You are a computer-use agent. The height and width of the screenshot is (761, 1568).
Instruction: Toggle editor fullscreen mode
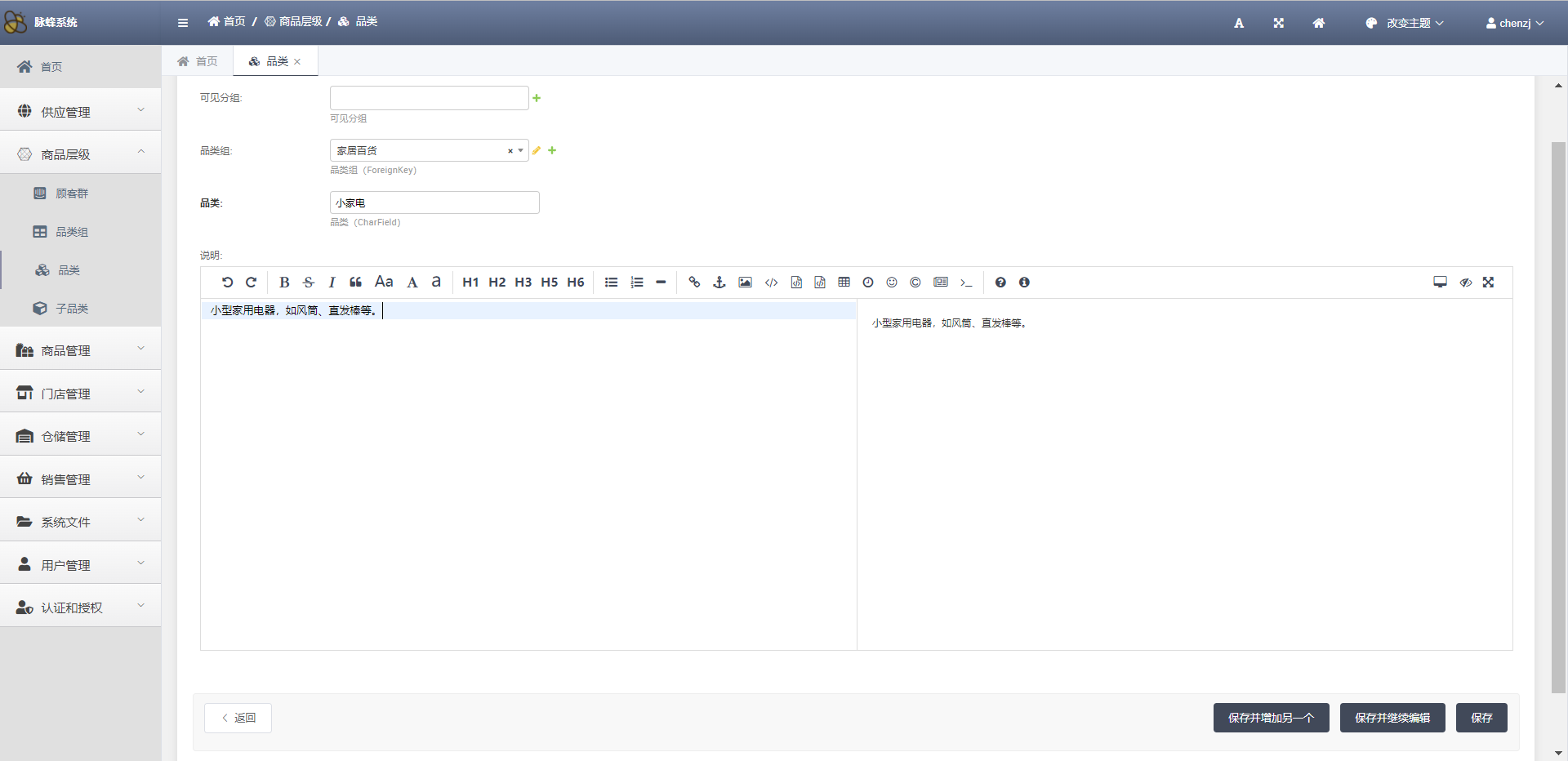point(1489,283)
